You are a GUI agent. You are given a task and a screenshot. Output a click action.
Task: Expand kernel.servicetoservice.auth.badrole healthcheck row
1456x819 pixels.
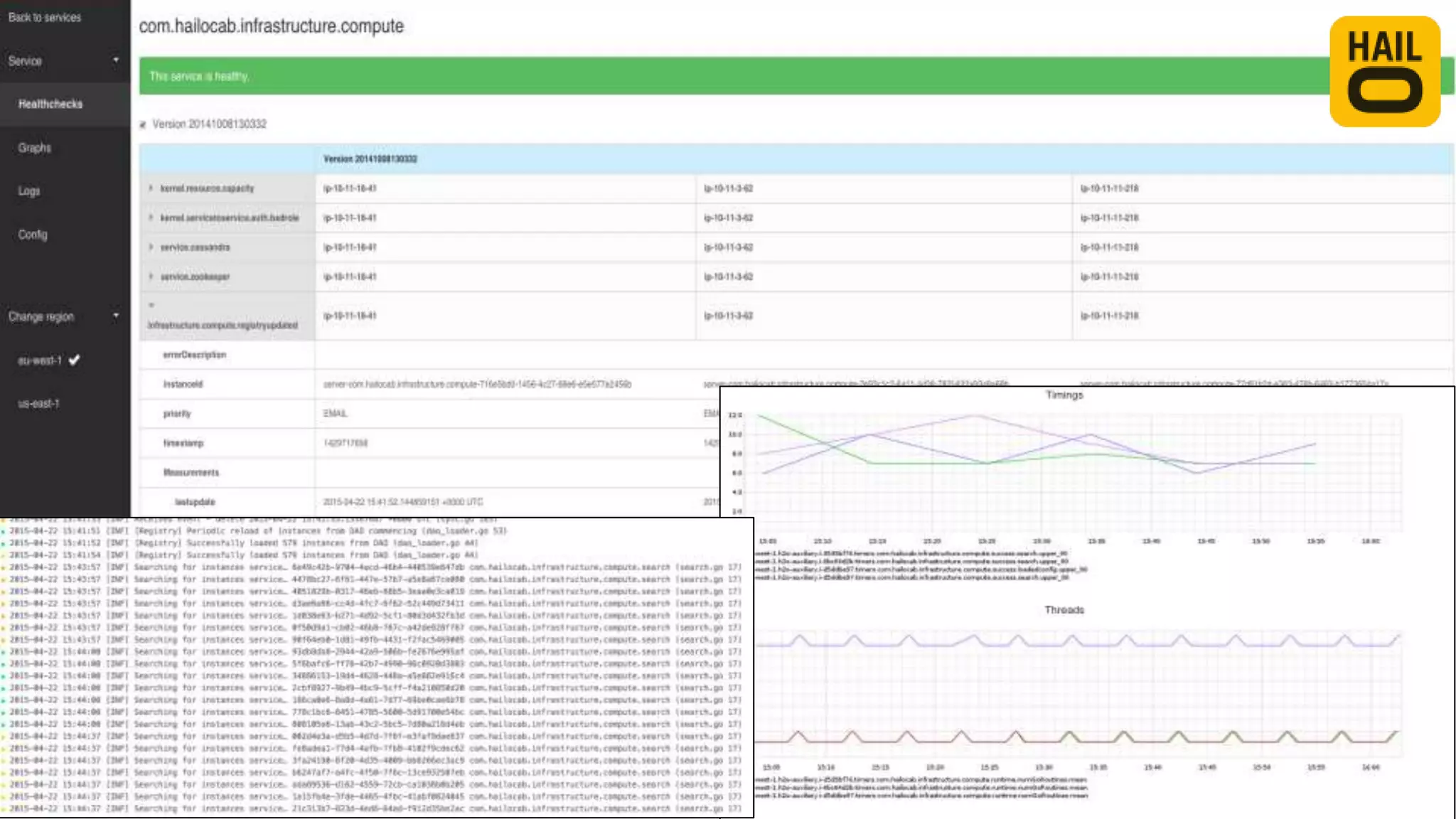[x=151, y=218]
